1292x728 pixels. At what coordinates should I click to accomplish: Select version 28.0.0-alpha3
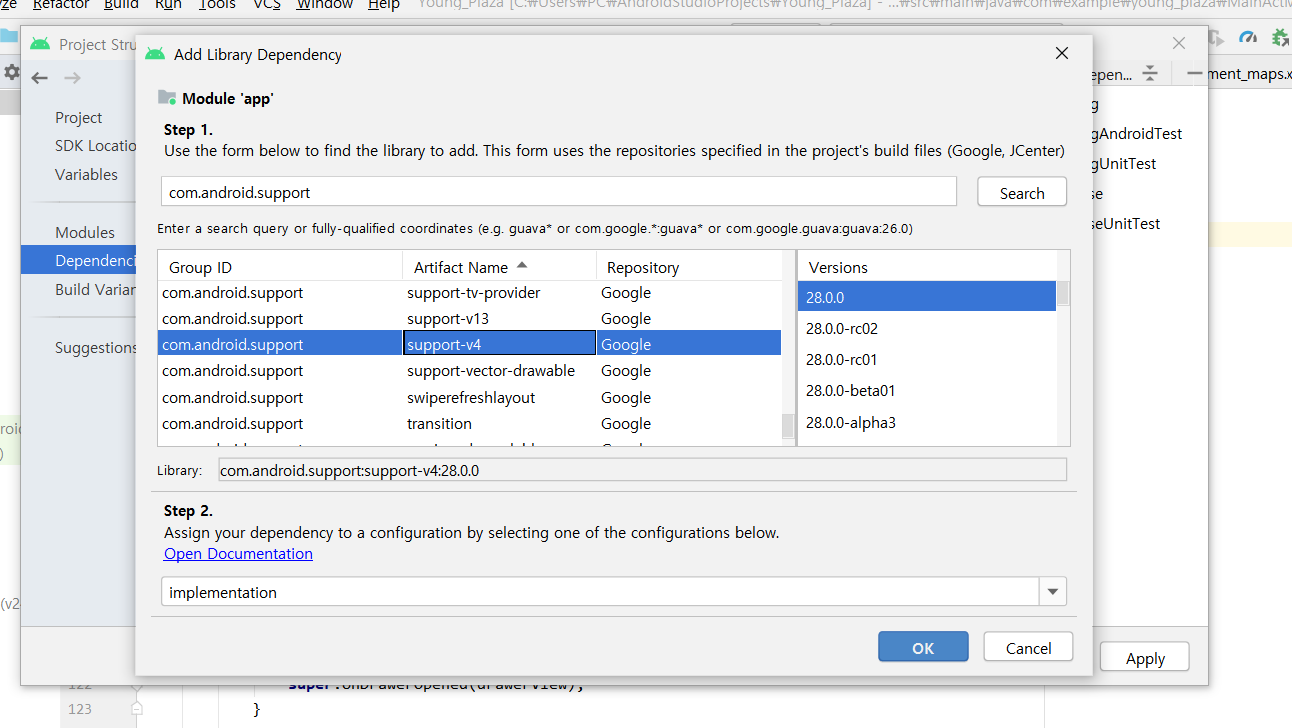tap(927, 422)
